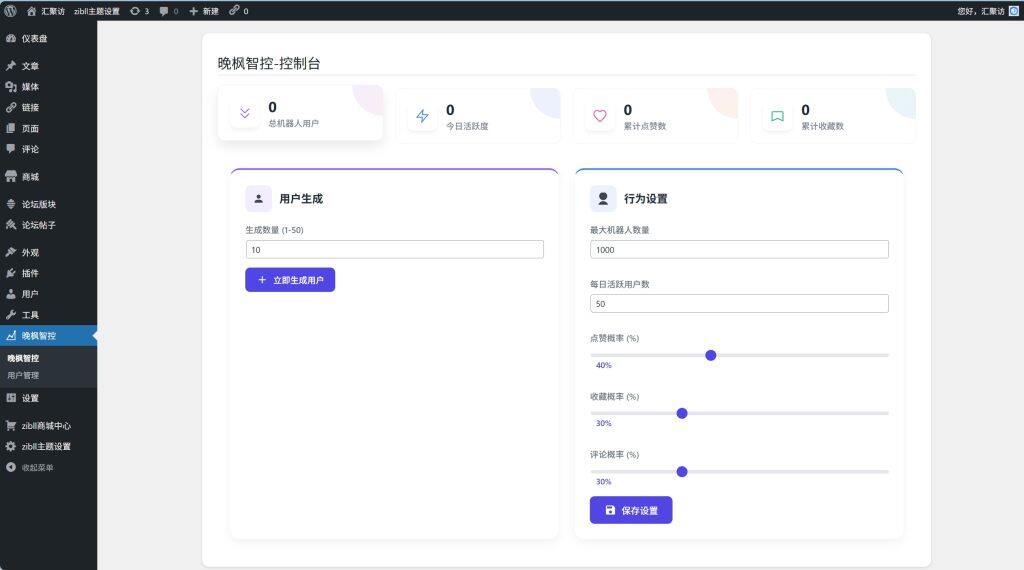Viewport: 1024px width, 570px height.
Task: Click the store icon beside 商城
Action: click(x=10, y=176)
